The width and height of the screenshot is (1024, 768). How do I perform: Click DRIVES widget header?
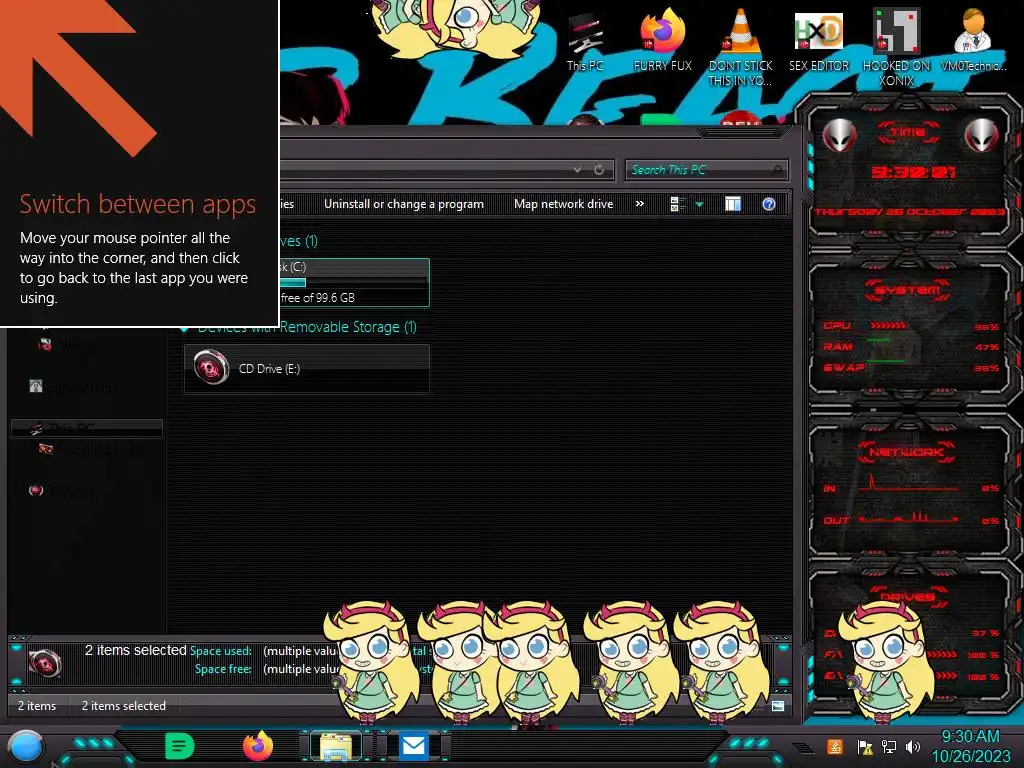pyautogui.click(x=906, y=596)
